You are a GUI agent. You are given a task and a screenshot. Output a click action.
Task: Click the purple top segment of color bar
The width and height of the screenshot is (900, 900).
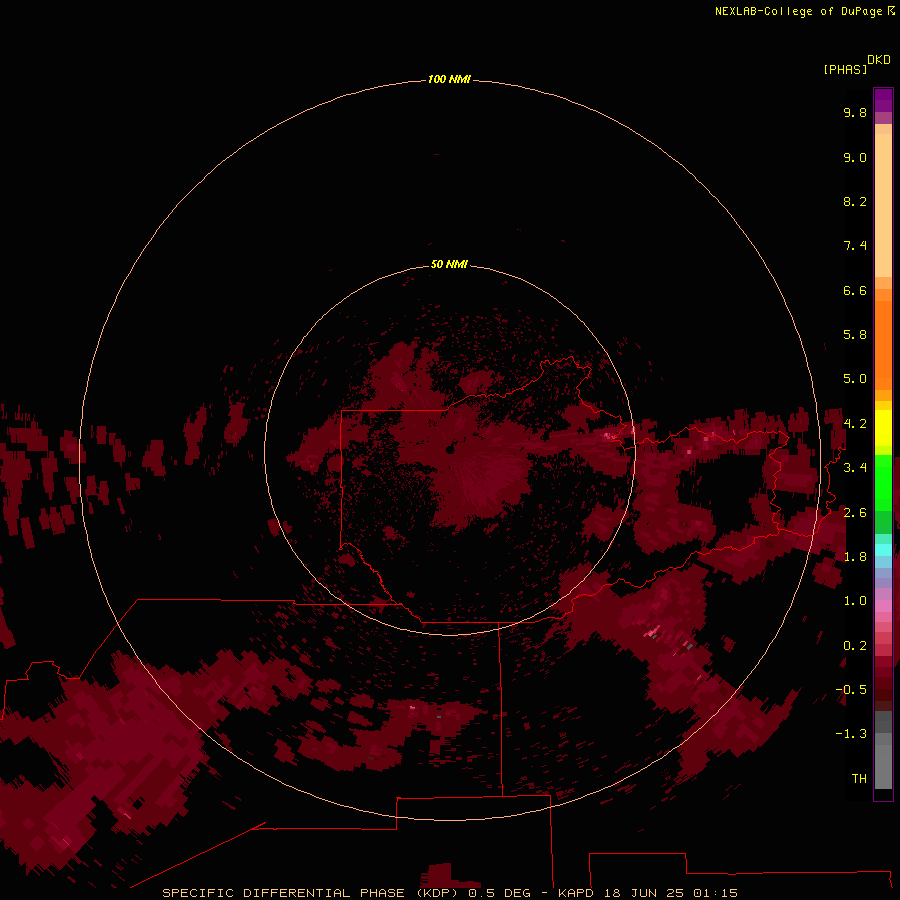pyautogui.click(x=883, y=100)
